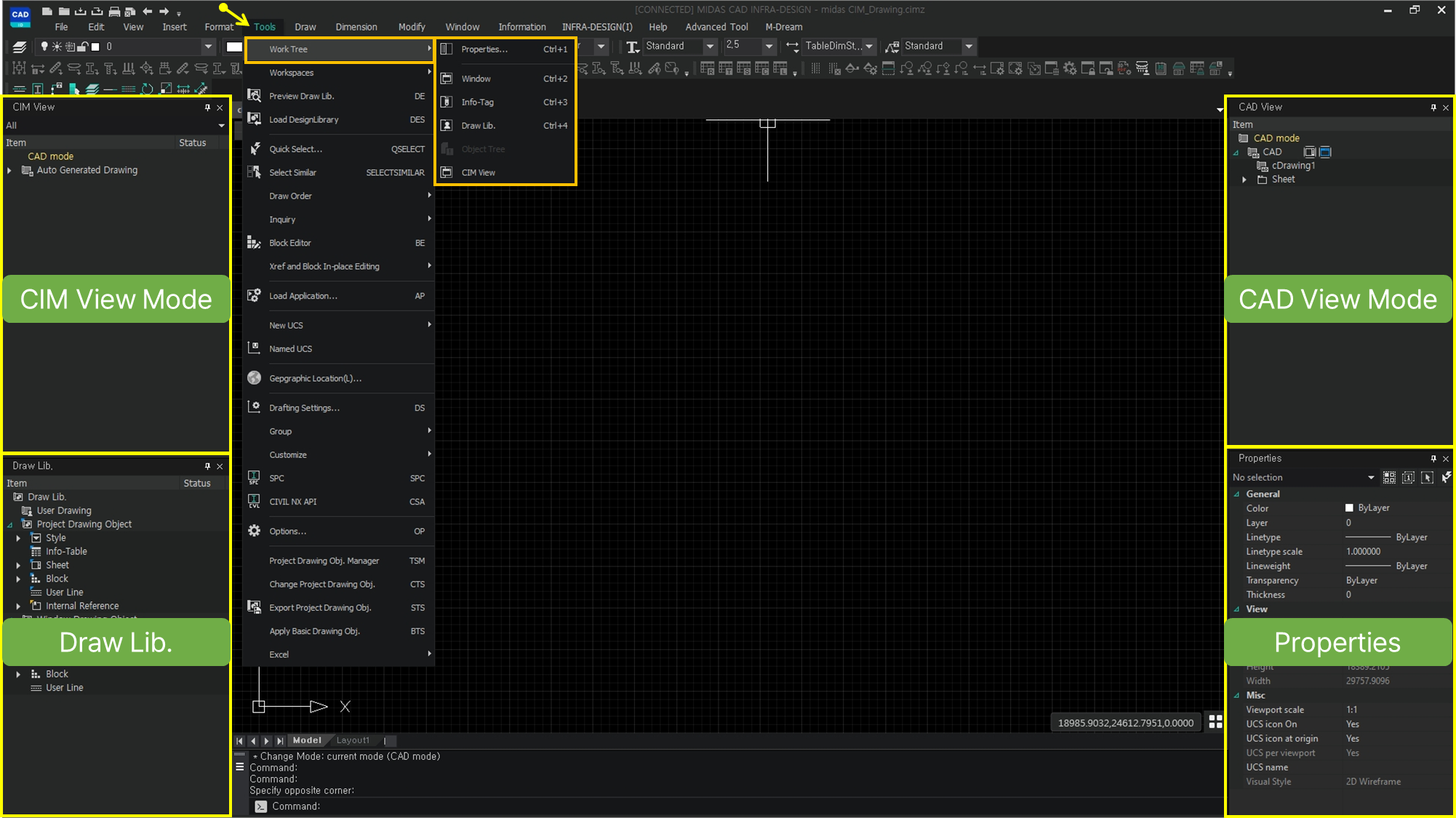Toggle UCS icon at origin value
Image resolution: width=1456 pixels, height=818 pixels.
click(1352, 738)
